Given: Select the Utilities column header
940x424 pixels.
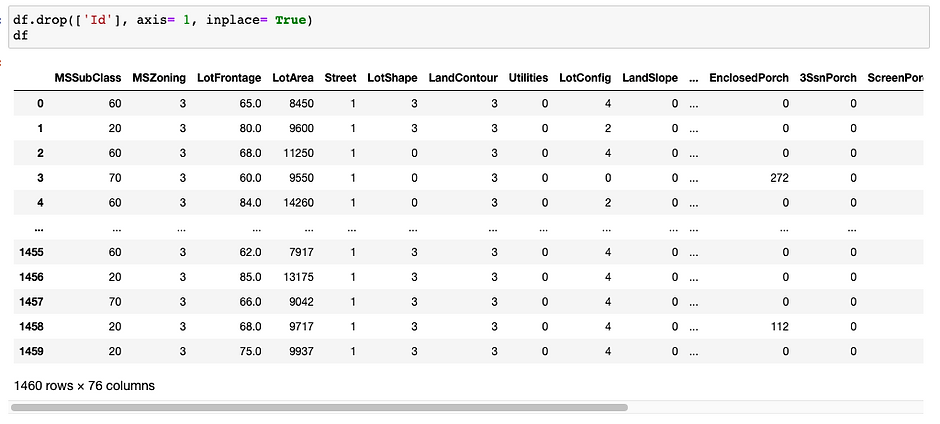Looking at the screenshot, I should pos(528,78).
